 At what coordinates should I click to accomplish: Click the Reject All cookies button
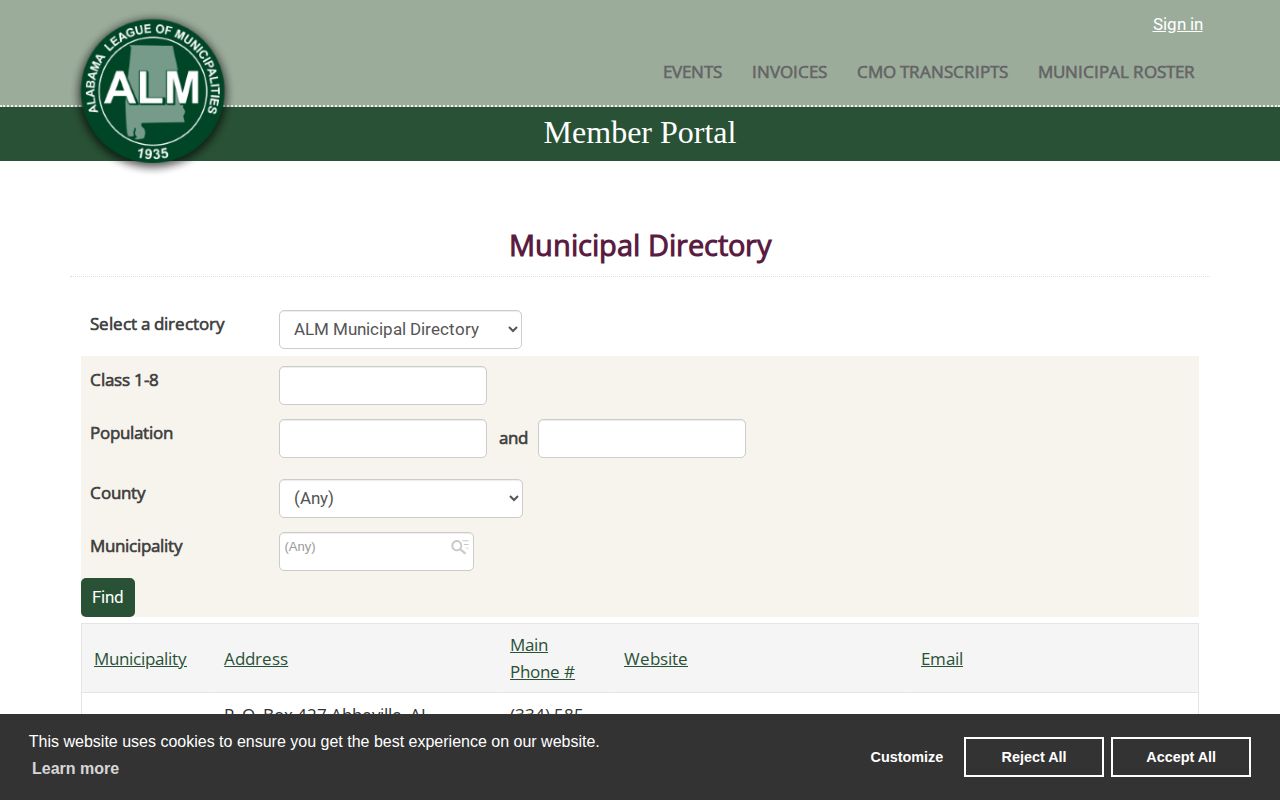pos(1034,757)
